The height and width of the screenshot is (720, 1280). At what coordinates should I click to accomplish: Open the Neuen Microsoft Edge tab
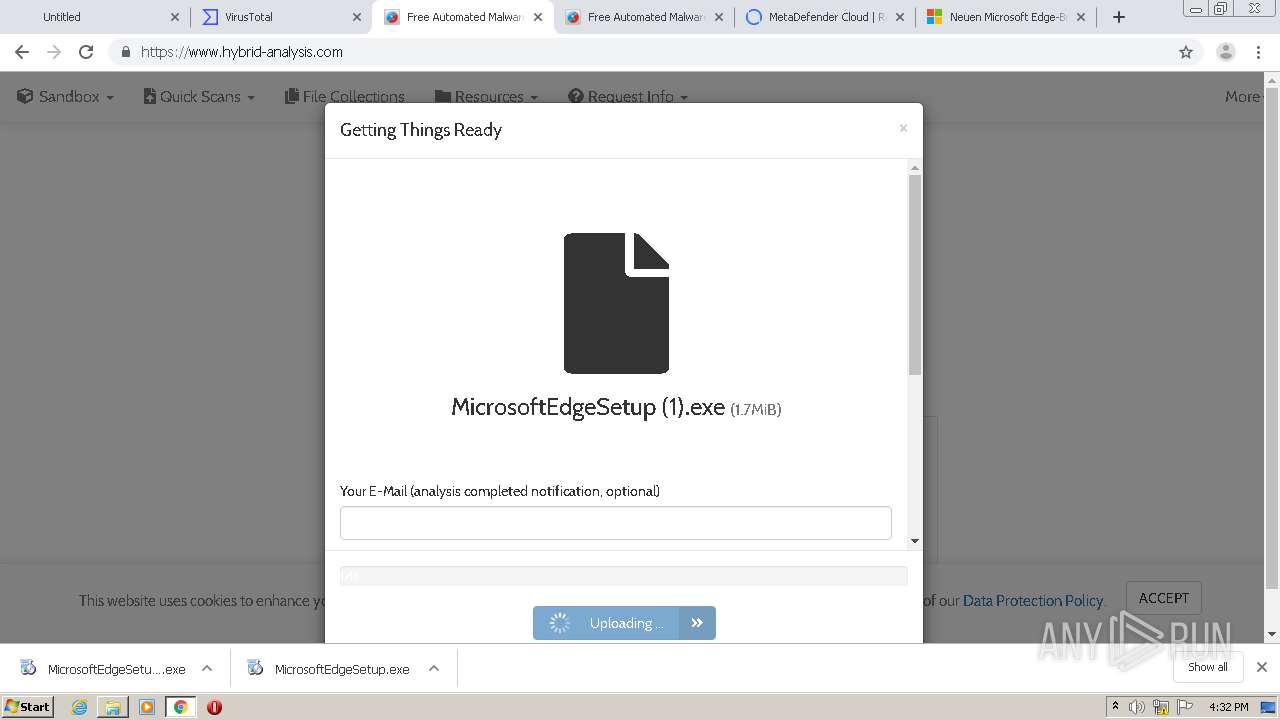pyautogui.click(x=1005, y=17)
